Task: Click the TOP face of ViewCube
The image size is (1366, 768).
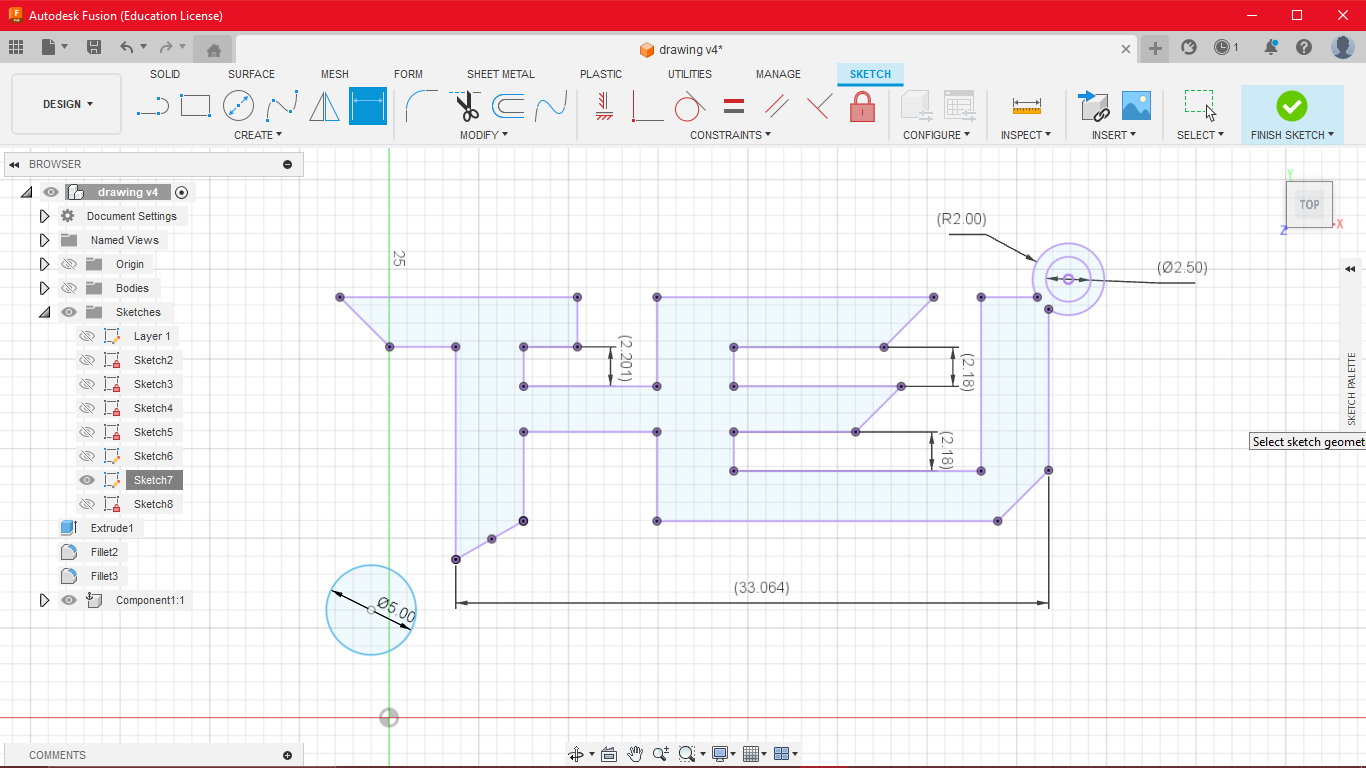Action: [1309, 204]
